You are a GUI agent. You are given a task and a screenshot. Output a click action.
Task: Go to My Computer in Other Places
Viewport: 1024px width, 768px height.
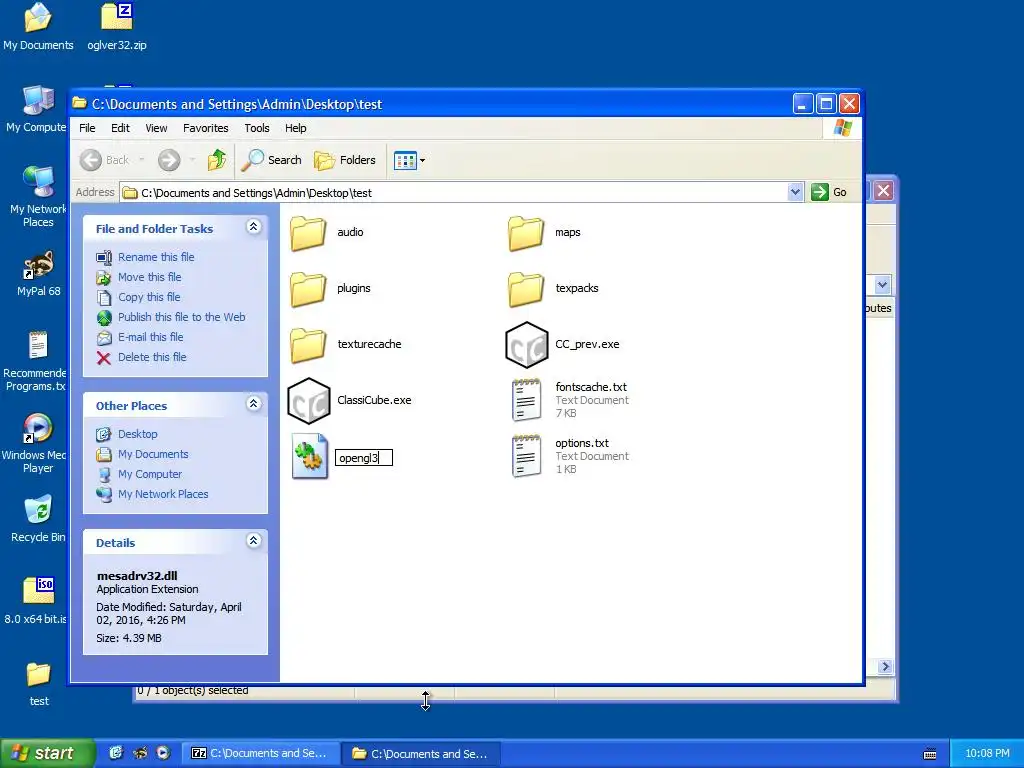150,474
